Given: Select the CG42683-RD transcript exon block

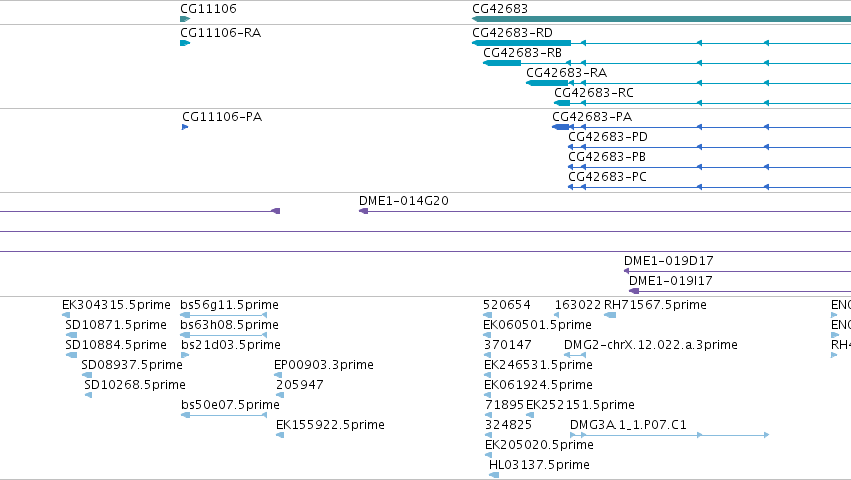Looking at the screenshot, I should [x=522, y=43].
